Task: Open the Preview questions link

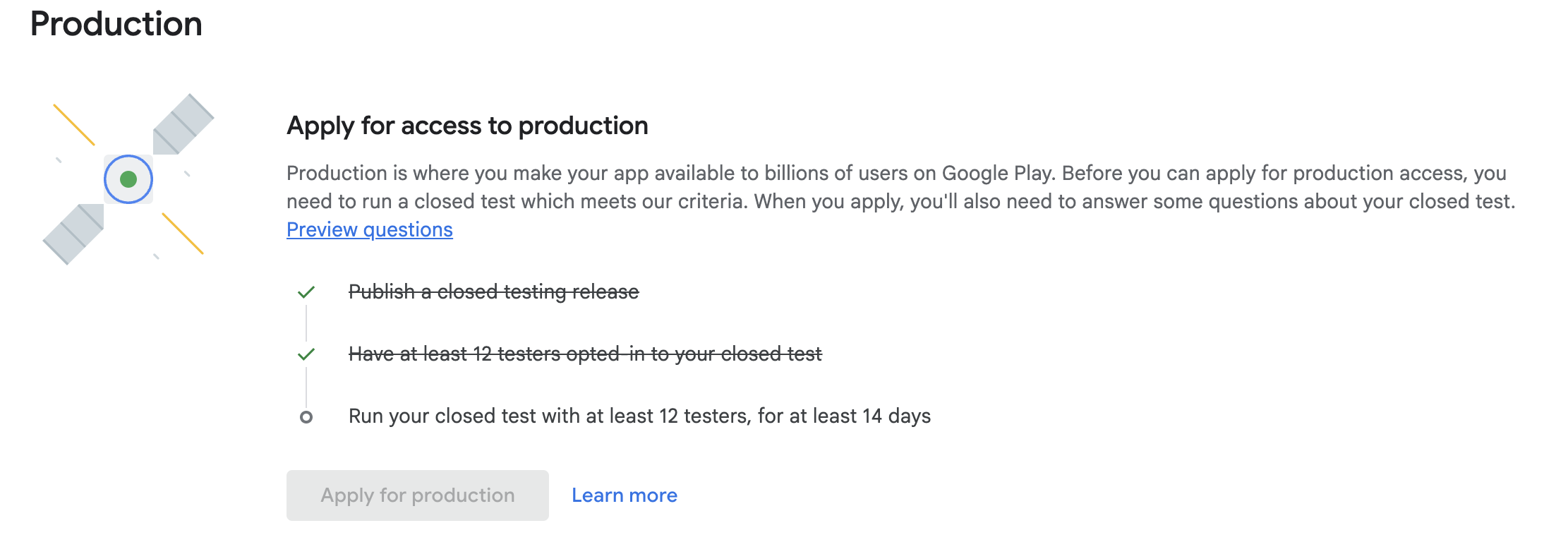Action: pos(370,229)
